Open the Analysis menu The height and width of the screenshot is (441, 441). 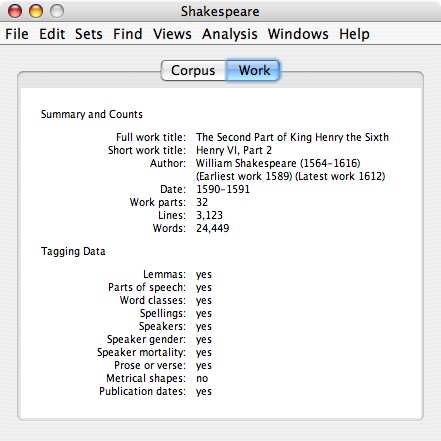(230, 34)
